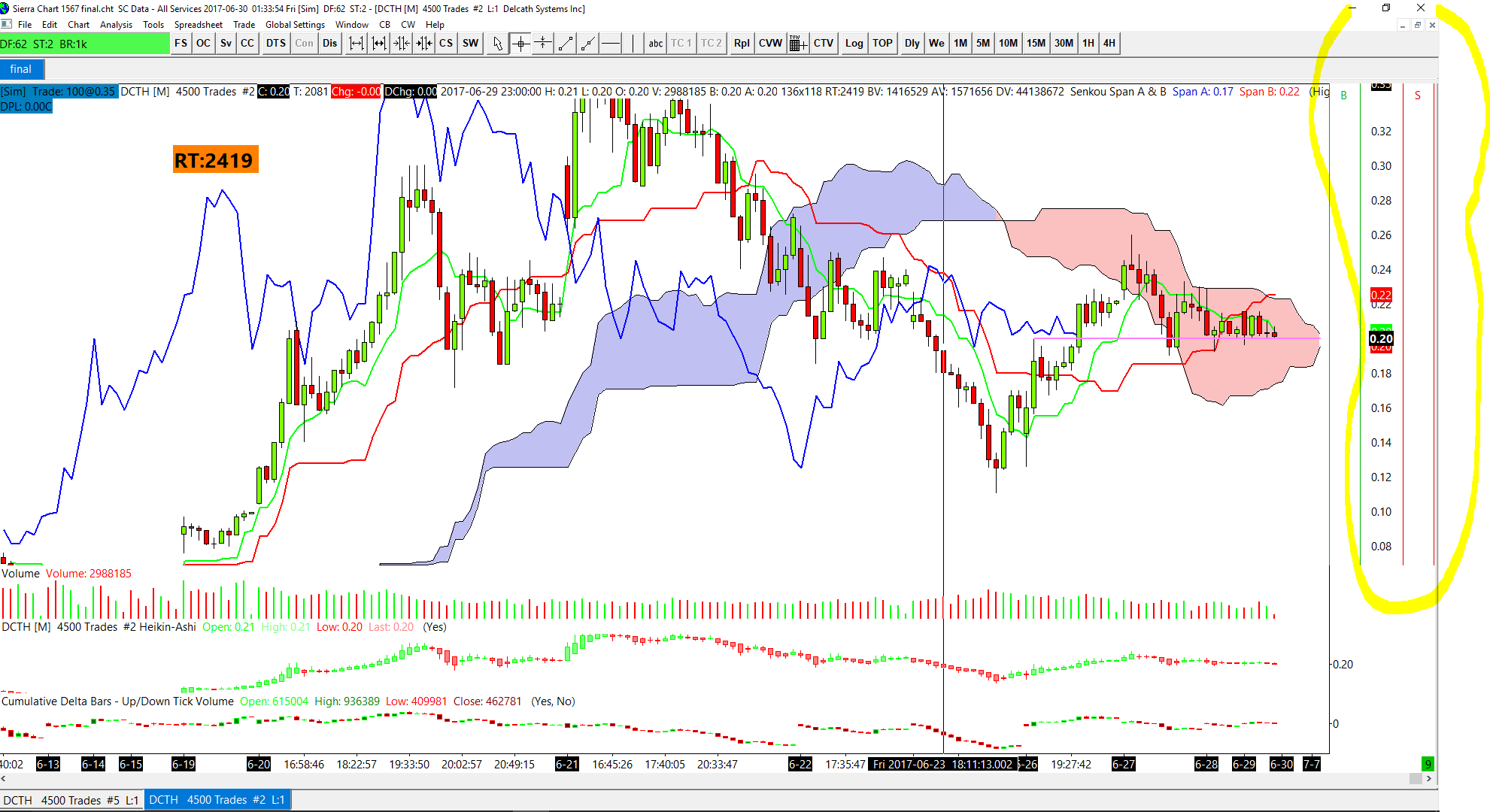Select the pointer arrow tool

click(497, 44)
